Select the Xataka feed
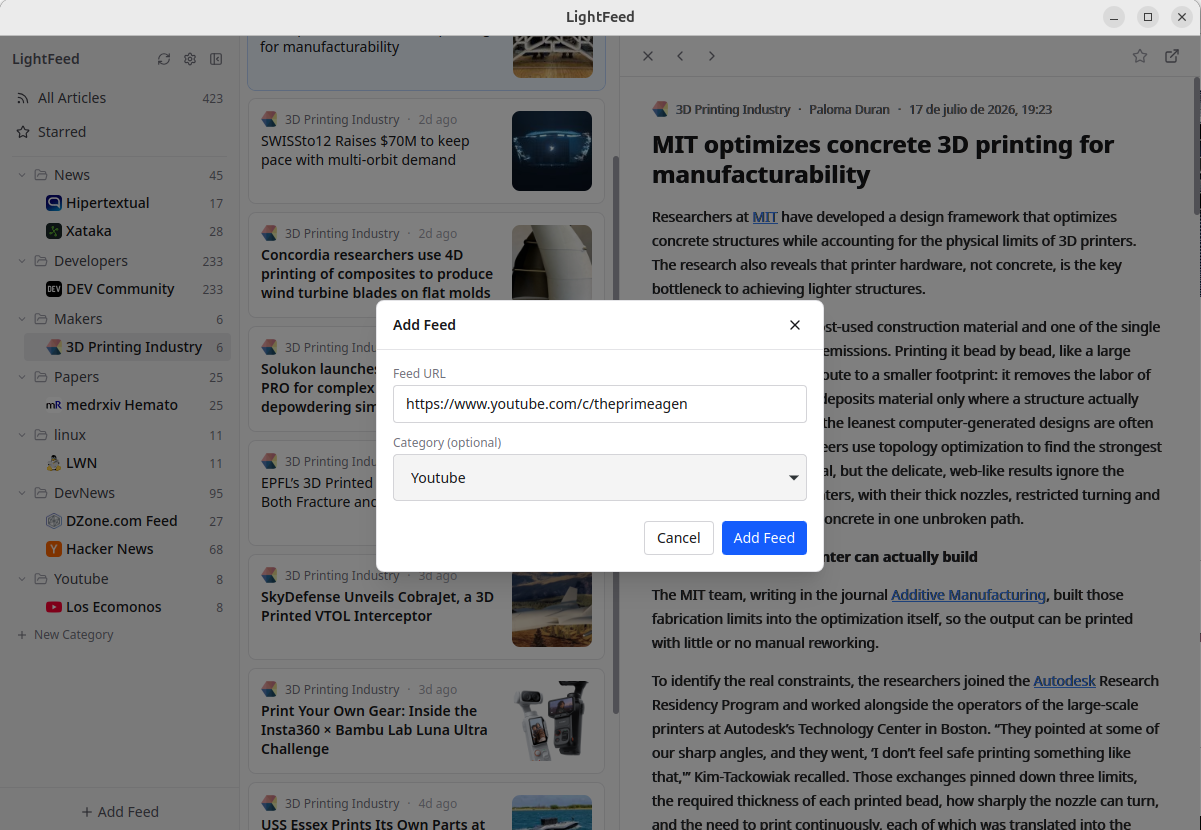 pyautogui.click(x=127, y=231)
